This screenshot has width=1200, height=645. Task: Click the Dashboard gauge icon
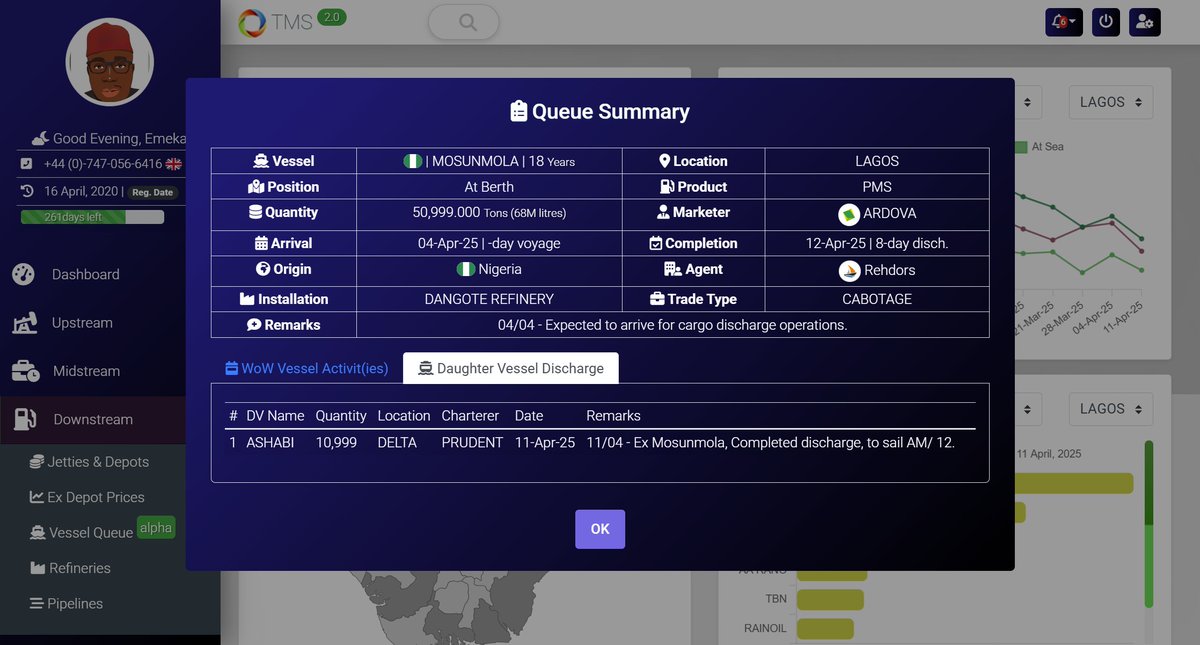[x=24, y=274]
